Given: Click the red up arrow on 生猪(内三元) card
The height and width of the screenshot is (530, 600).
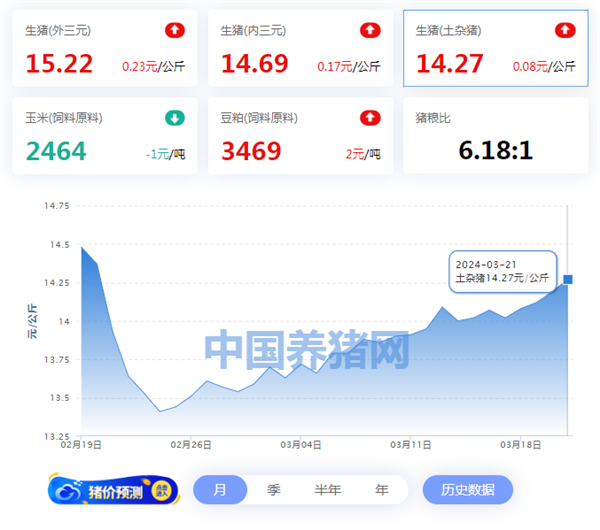Looking at the screenshot, I should 370,31.
